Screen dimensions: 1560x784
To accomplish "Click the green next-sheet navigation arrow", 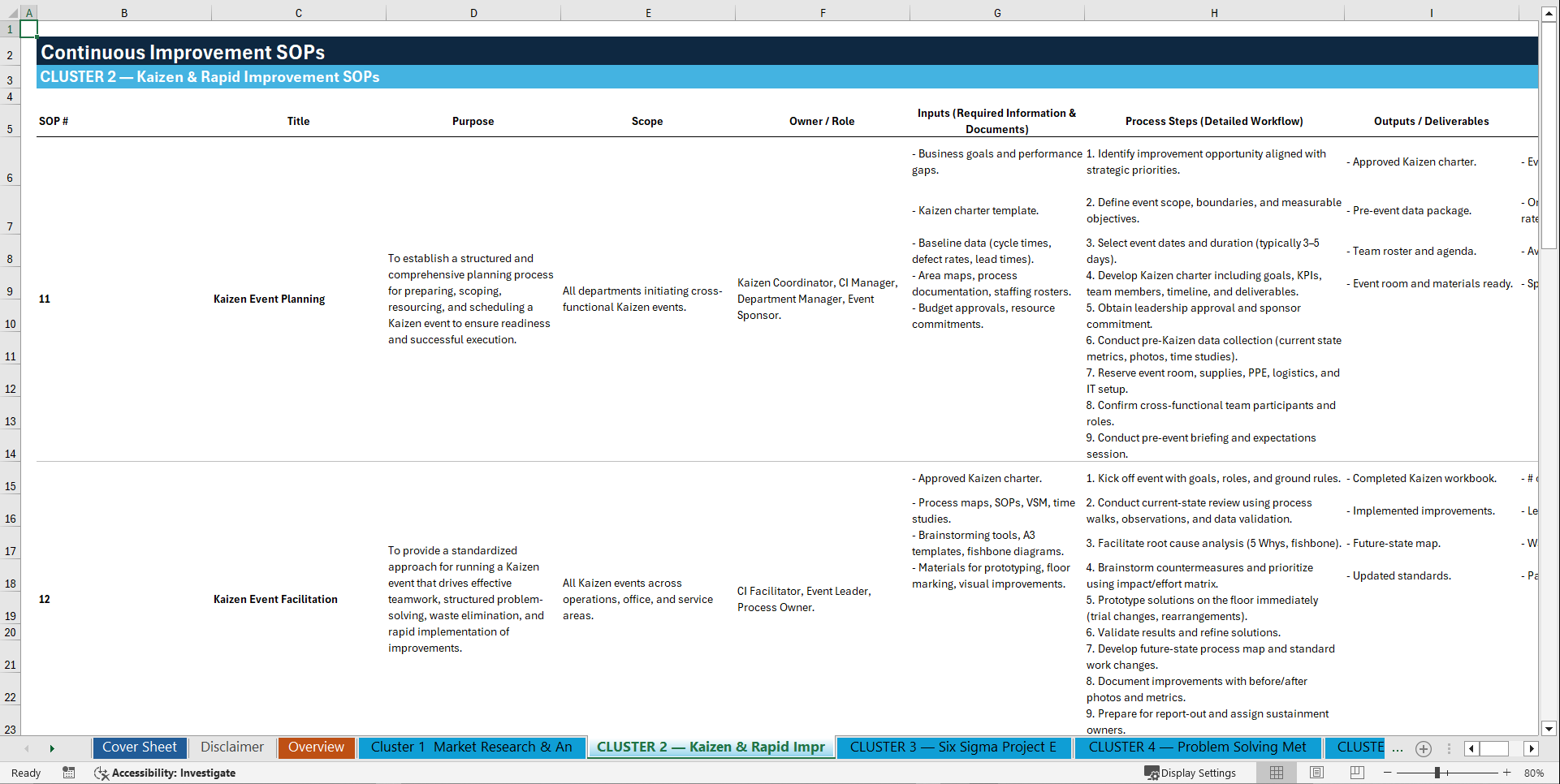I will point(52,747).
